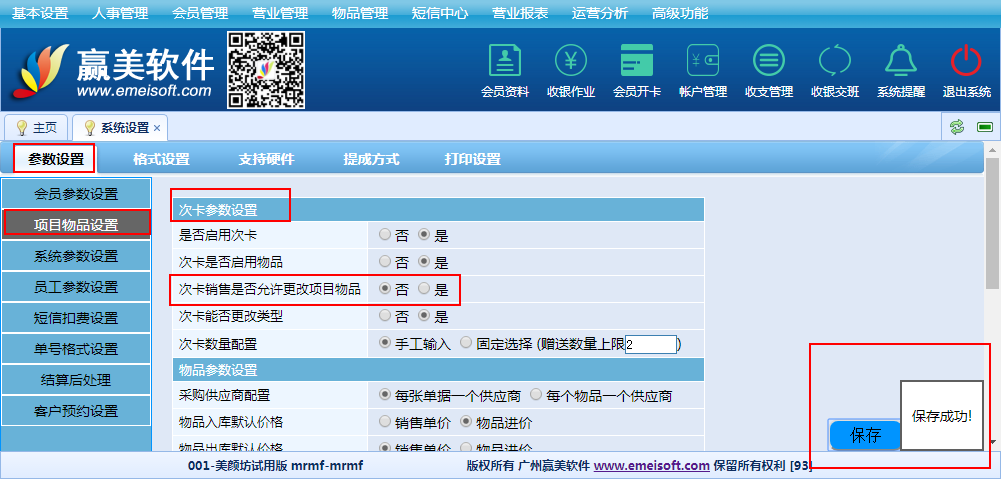Open the 会员资料 member info icon
This screenshot has width=1001, height=479.
505,62
